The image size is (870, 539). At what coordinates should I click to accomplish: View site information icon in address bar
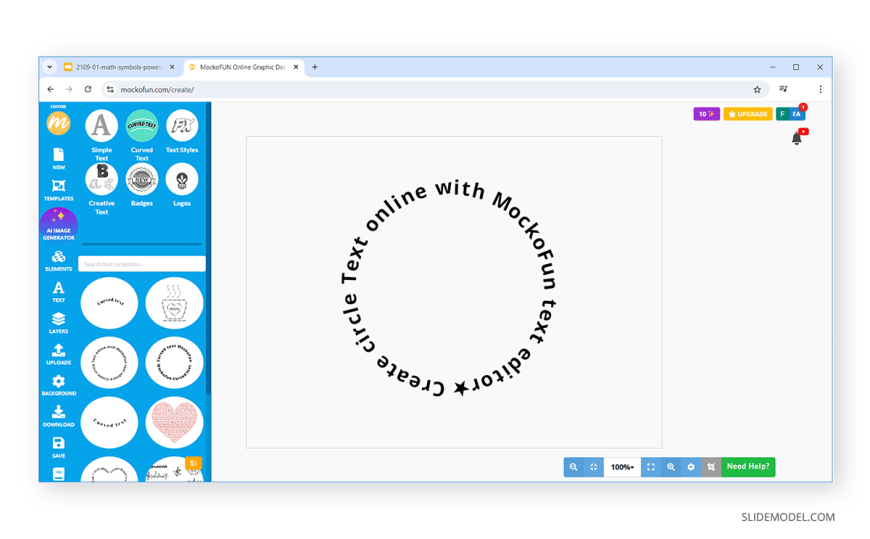110,89
